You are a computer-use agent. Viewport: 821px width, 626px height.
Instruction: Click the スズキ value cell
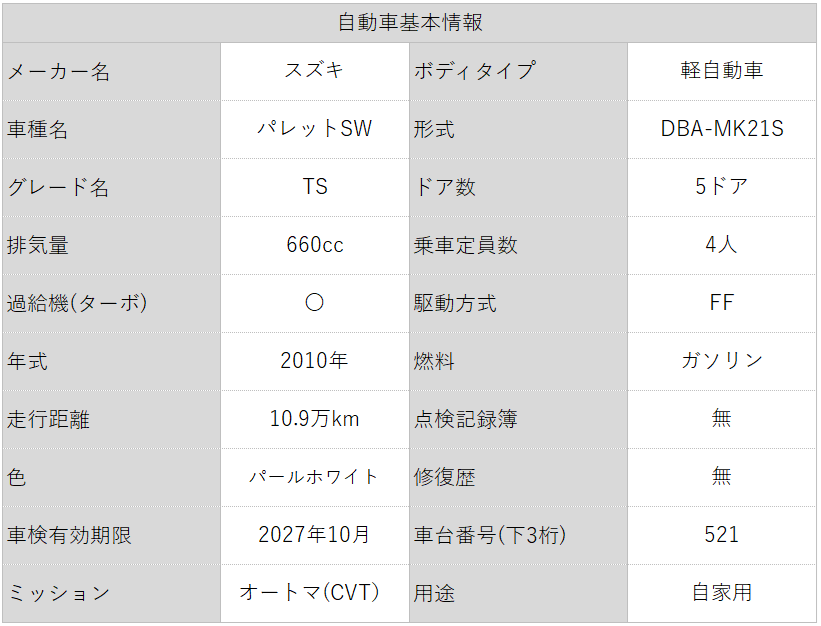[x=314, y=71]
